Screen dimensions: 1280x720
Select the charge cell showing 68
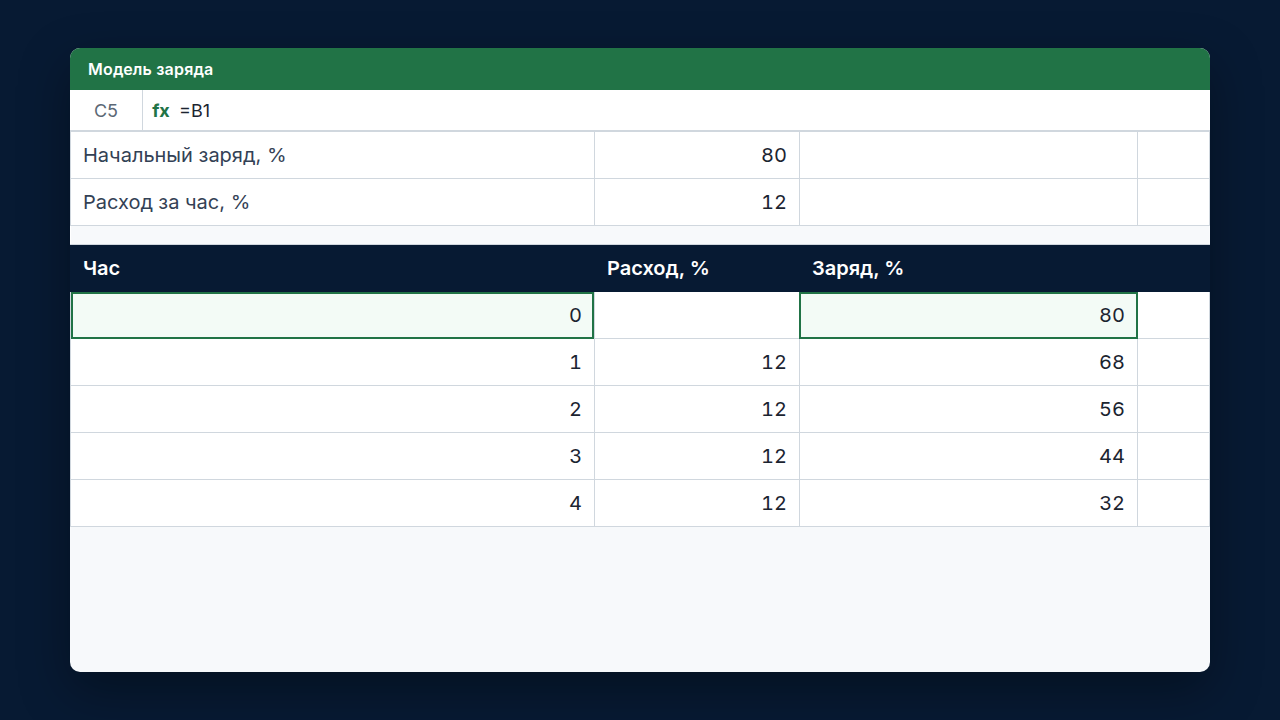[969, 362]
